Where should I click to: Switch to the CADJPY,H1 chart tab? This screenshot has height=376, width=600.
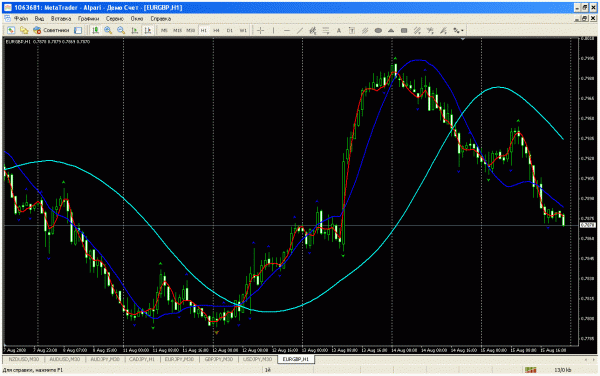pos(142,359)
